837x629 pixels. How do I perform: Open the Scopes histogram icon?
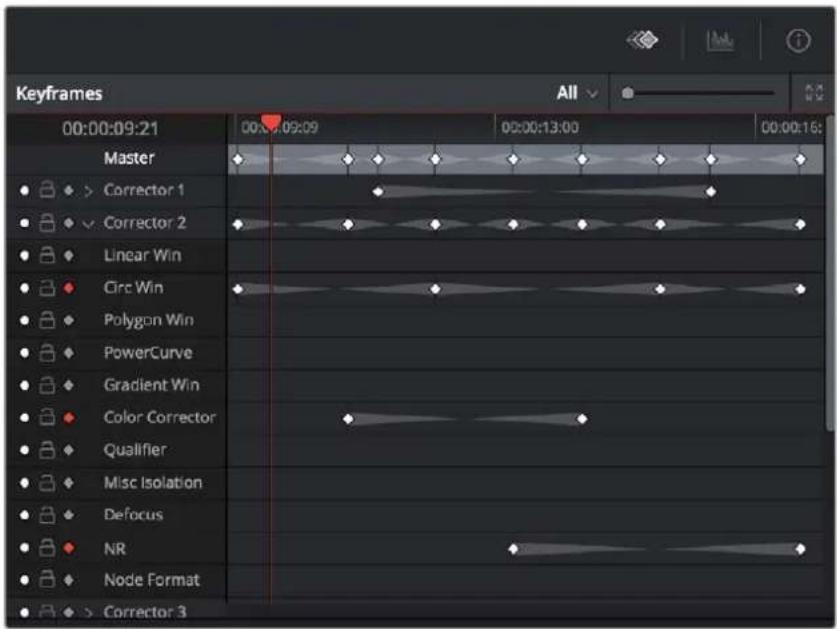click(720, 41)
